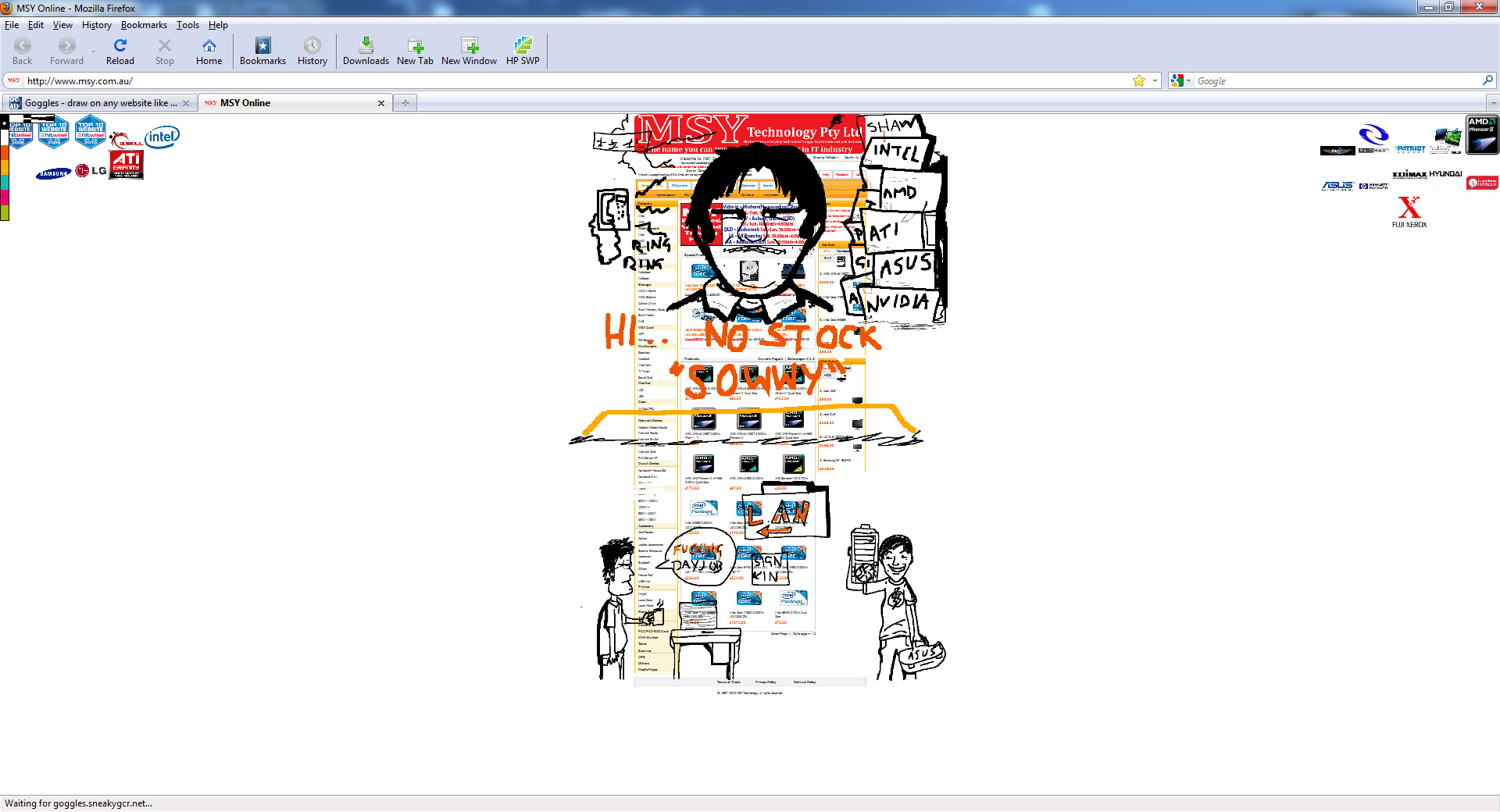Click the Hyundai logo

(1445, 174)
